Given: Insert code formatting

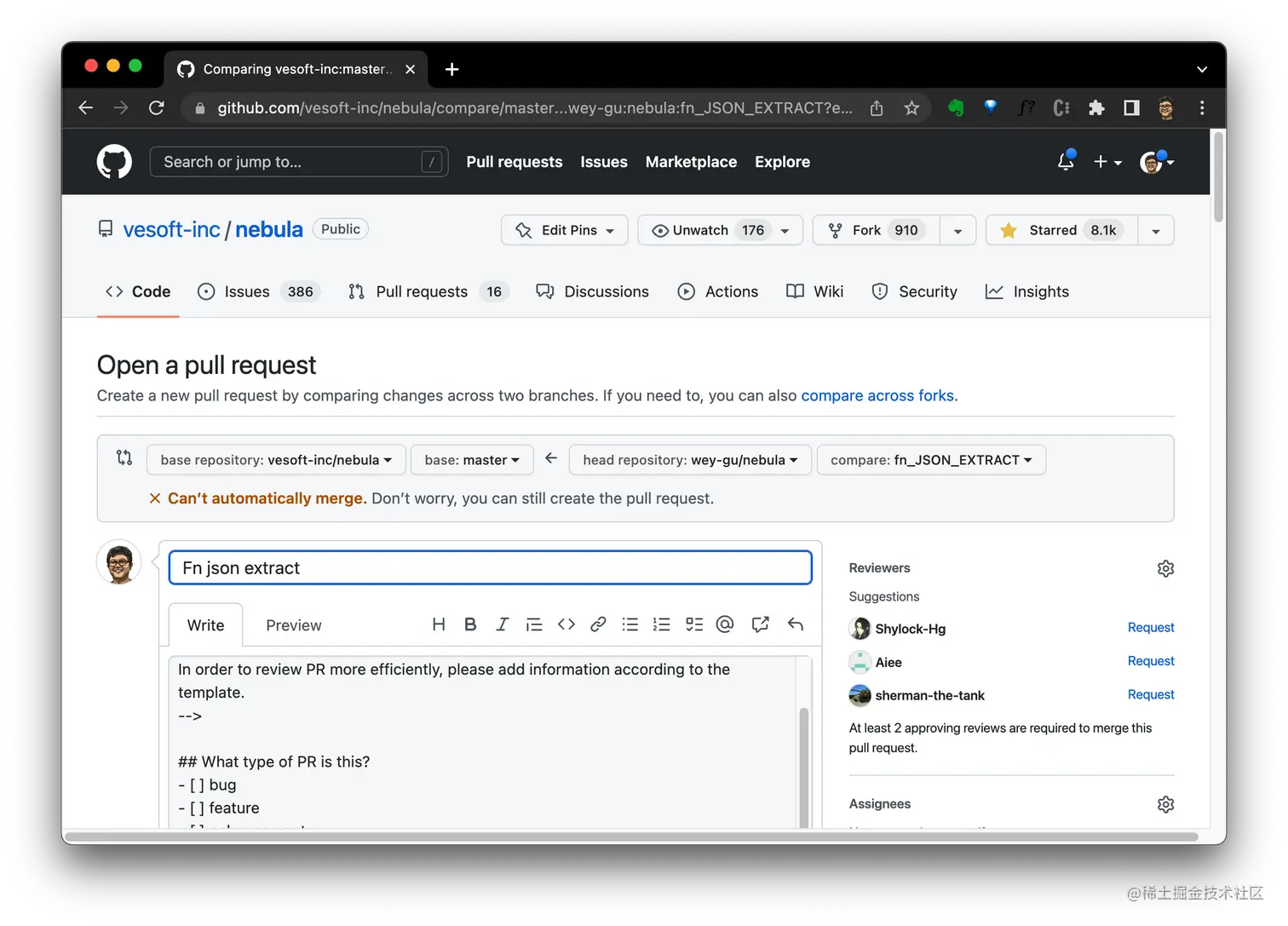Looking at the screenshot, I should pos(566,624).
